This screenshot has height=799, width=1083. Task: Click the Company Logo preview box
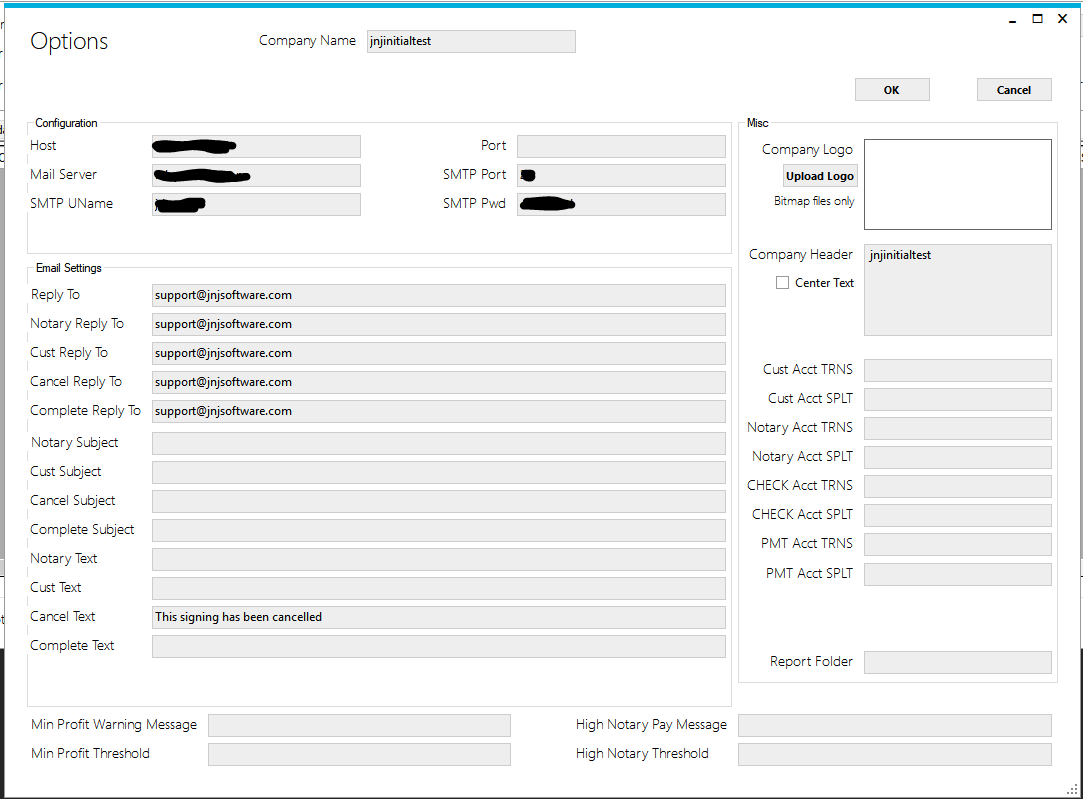[x=957, y=184]
